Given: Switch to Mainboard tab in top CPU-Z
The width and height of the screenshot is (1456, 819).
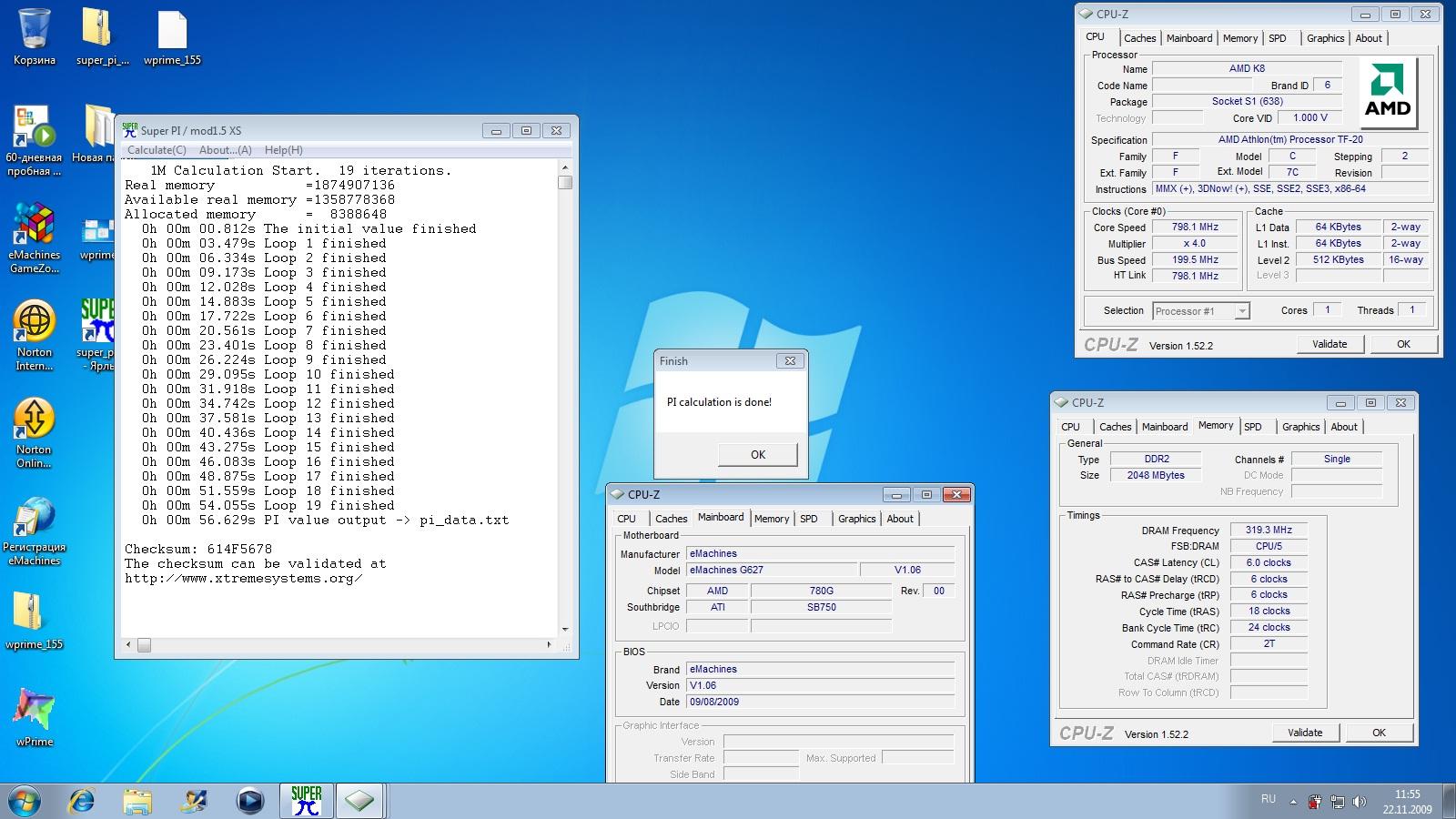Looking at the screenshot, I should click(1189, 38).
